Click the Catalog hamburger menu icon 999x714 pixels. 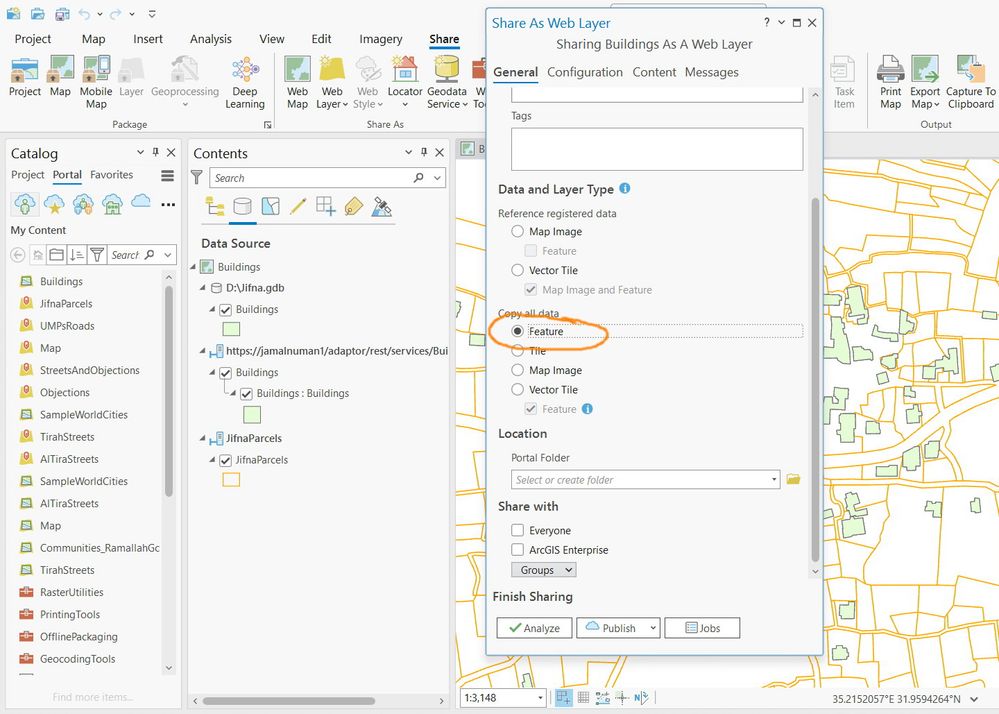(x=168, y=176)
